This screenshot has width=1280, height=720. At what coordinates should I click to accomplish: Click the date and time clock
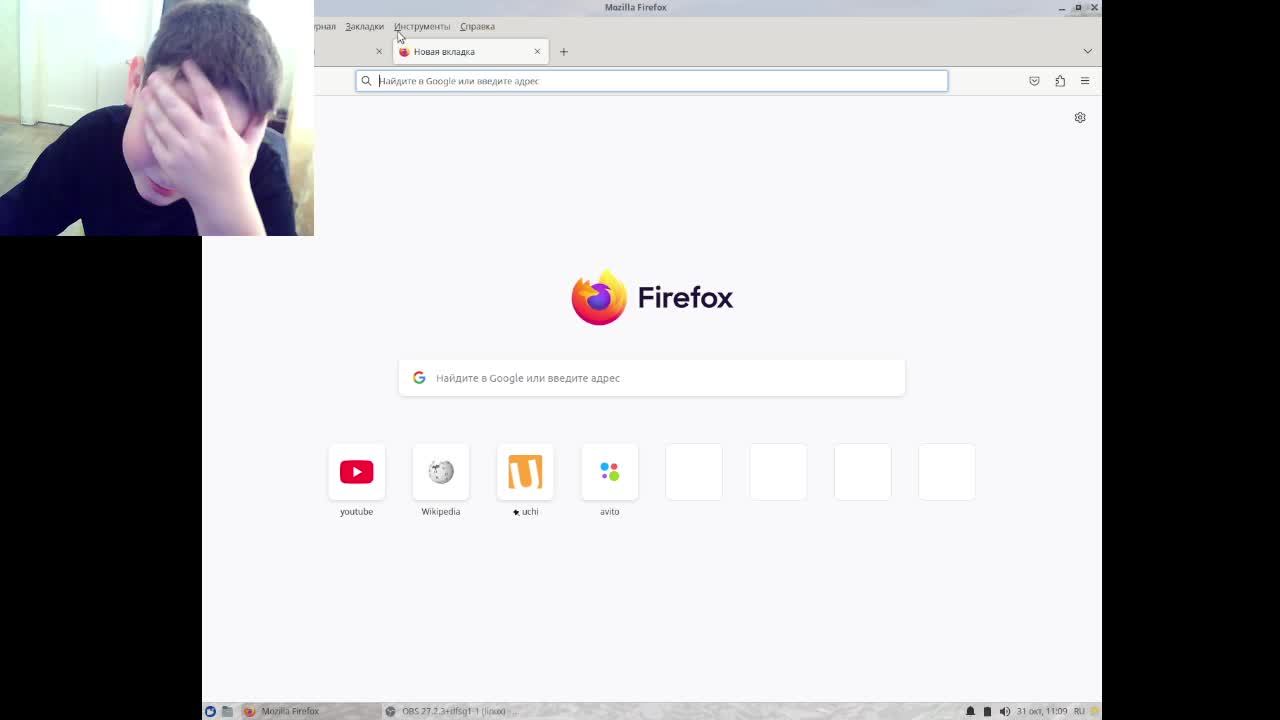[x=1042, y=711]
